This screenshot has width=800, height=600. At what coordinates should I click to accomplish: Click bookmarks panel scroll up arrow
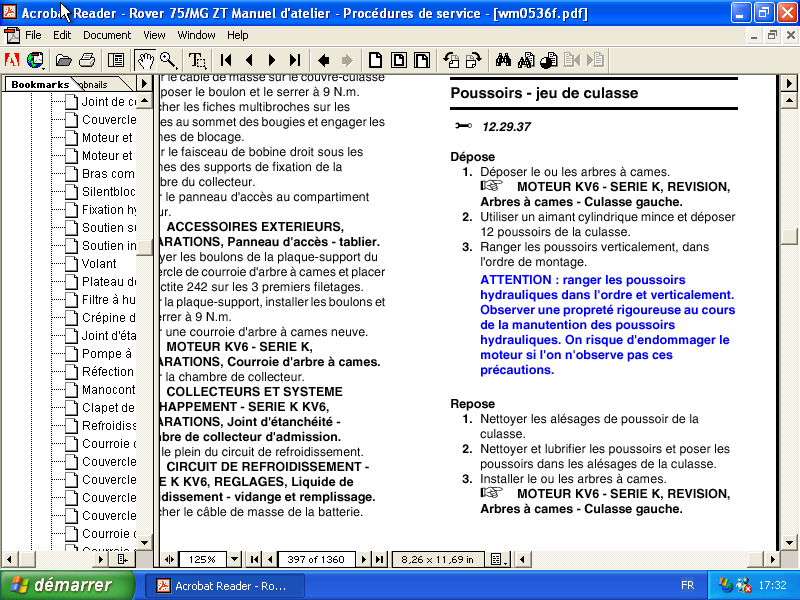point(144,101)
